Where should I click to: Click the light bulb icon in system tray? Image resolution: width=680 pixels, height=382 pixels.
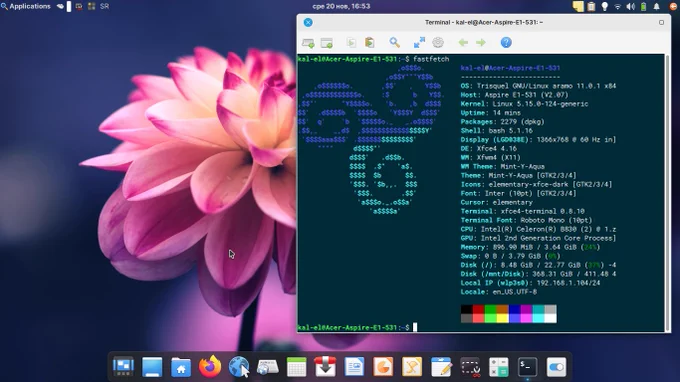(x=605, y=6)
